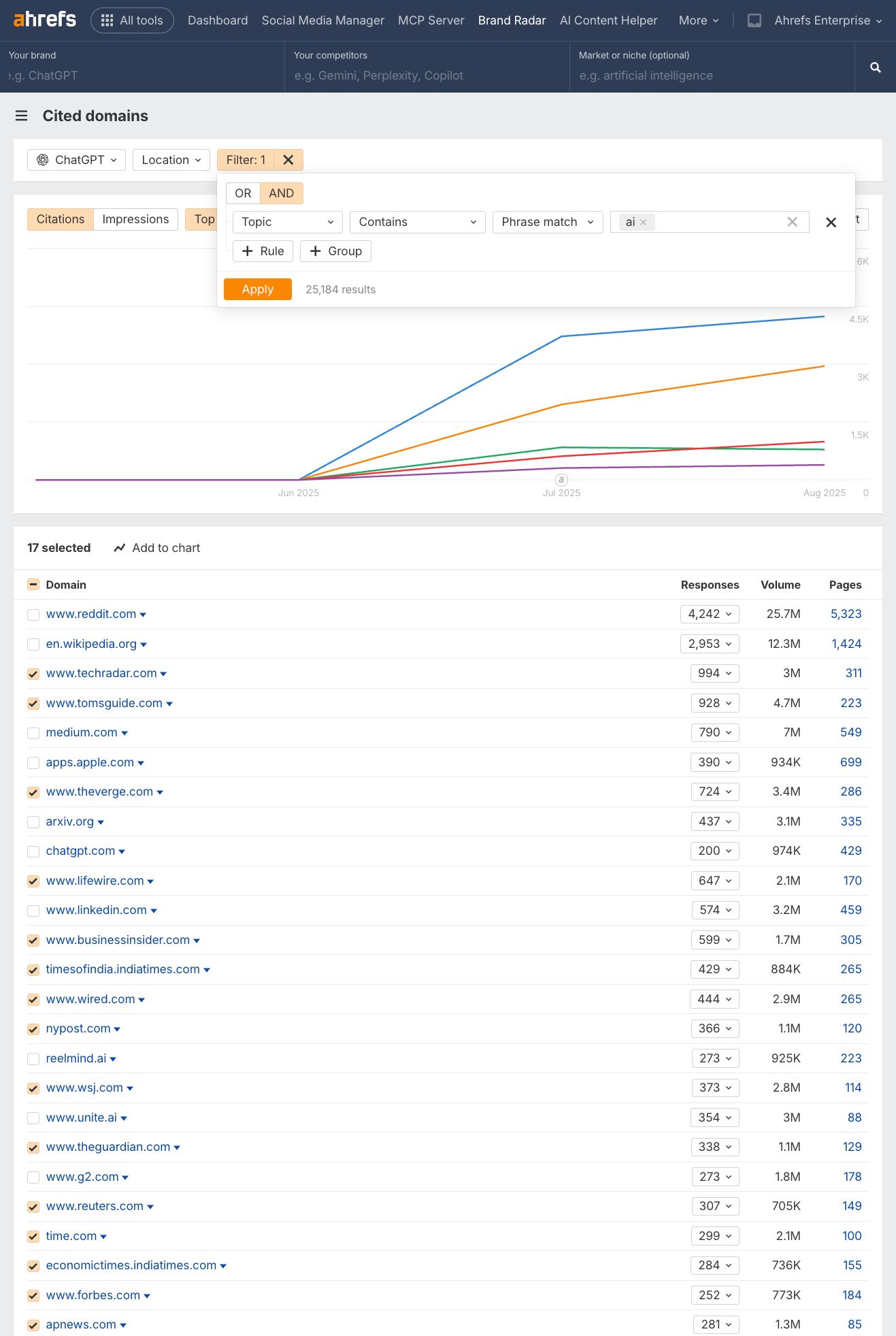Open Brand Radar in top navigation
Image resolution: width=896 pixels, height=1336 pixels.
(x=512, y=20)
